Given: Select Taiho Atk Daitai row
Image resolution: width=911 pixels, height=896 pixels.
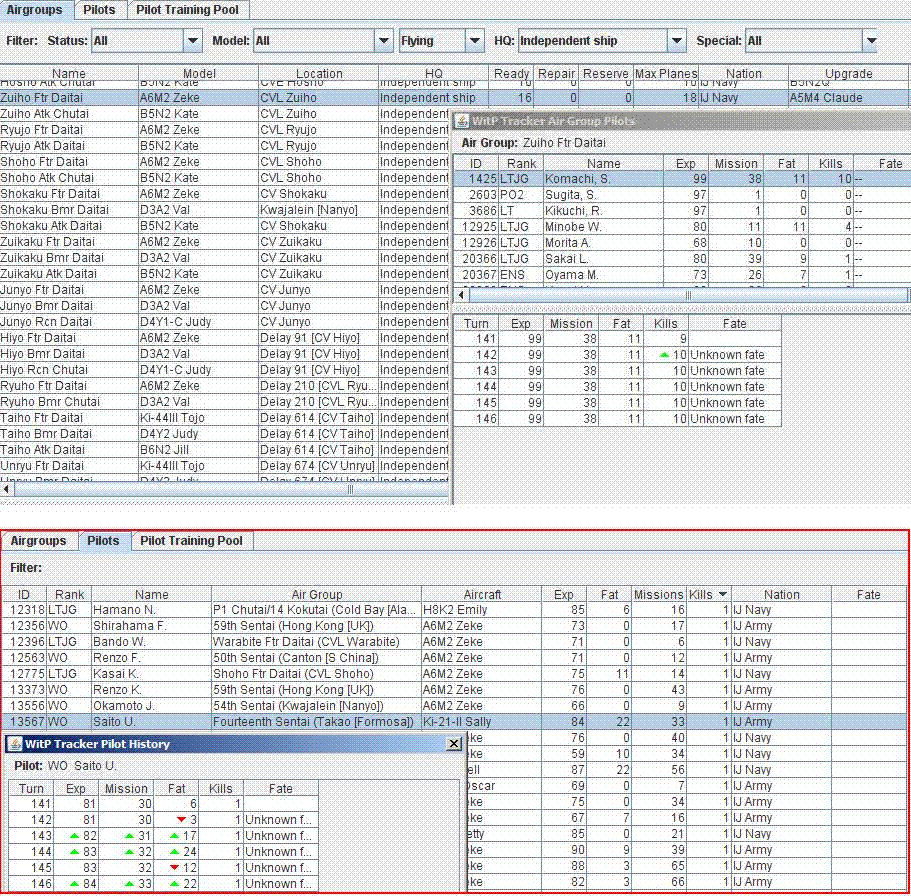Looking at the screenshot, I should (225, 450).
